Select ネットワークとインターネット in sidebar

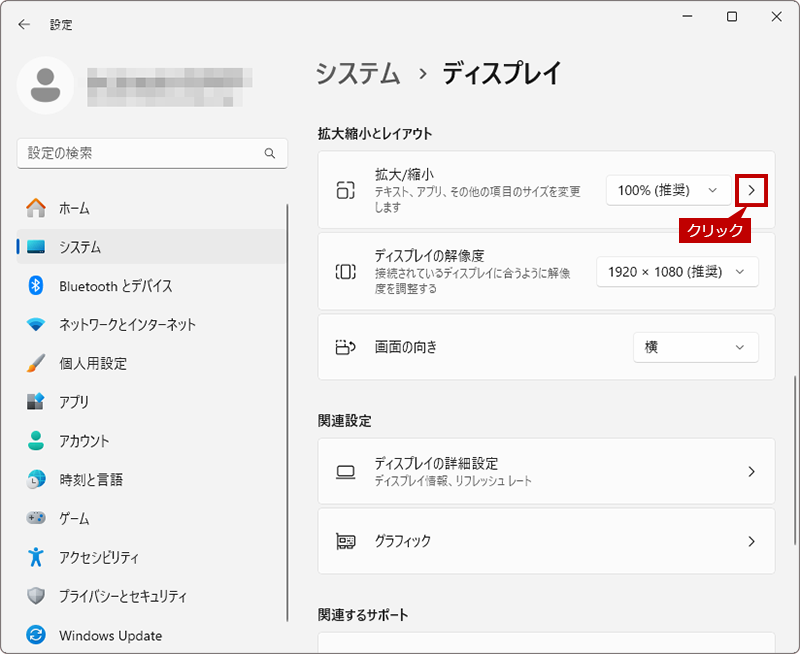[x=152, y=324]
